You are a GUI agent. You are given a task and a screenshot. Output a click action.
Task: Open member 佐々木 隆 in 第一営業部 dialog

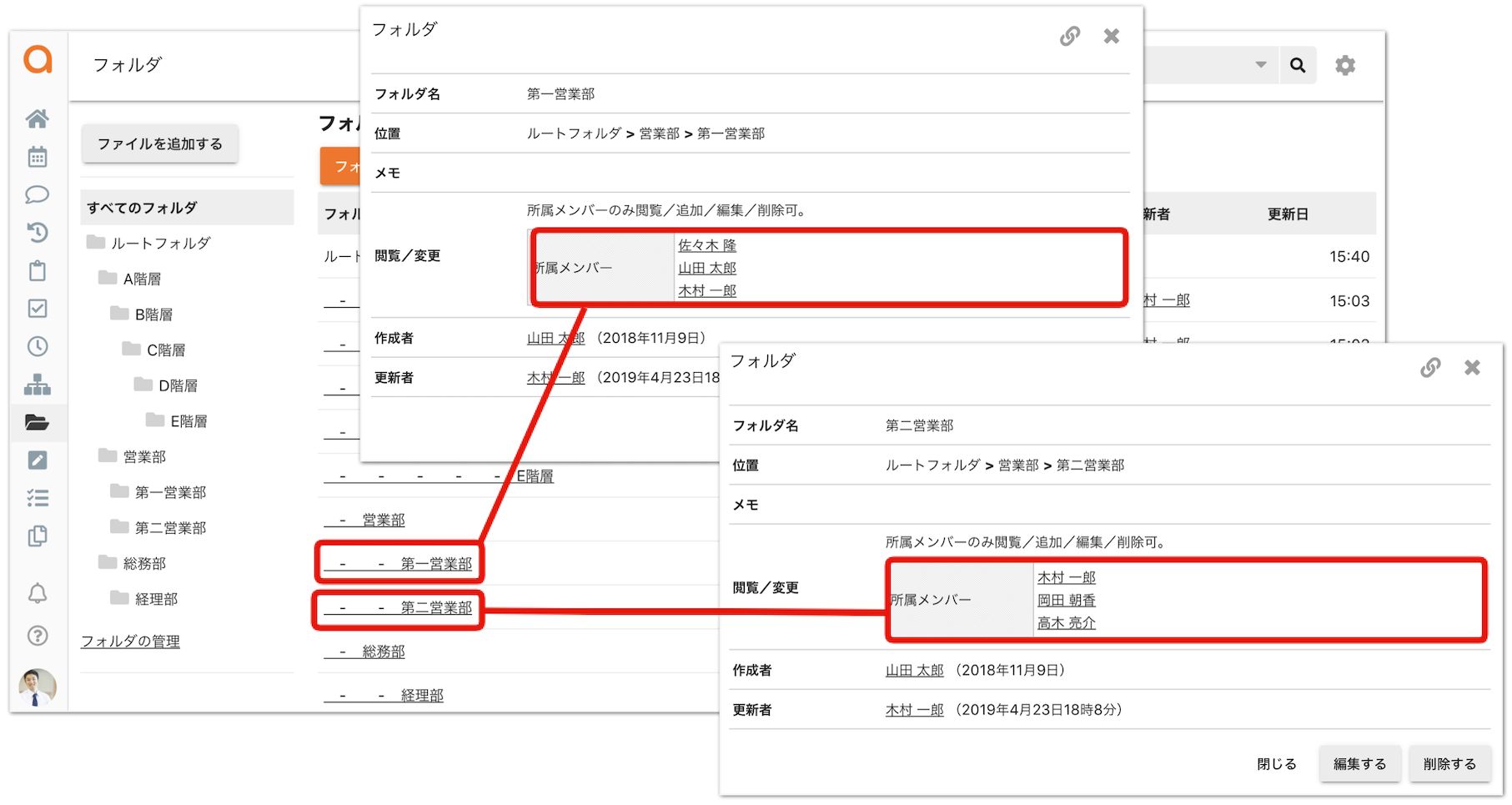(707, 245)
